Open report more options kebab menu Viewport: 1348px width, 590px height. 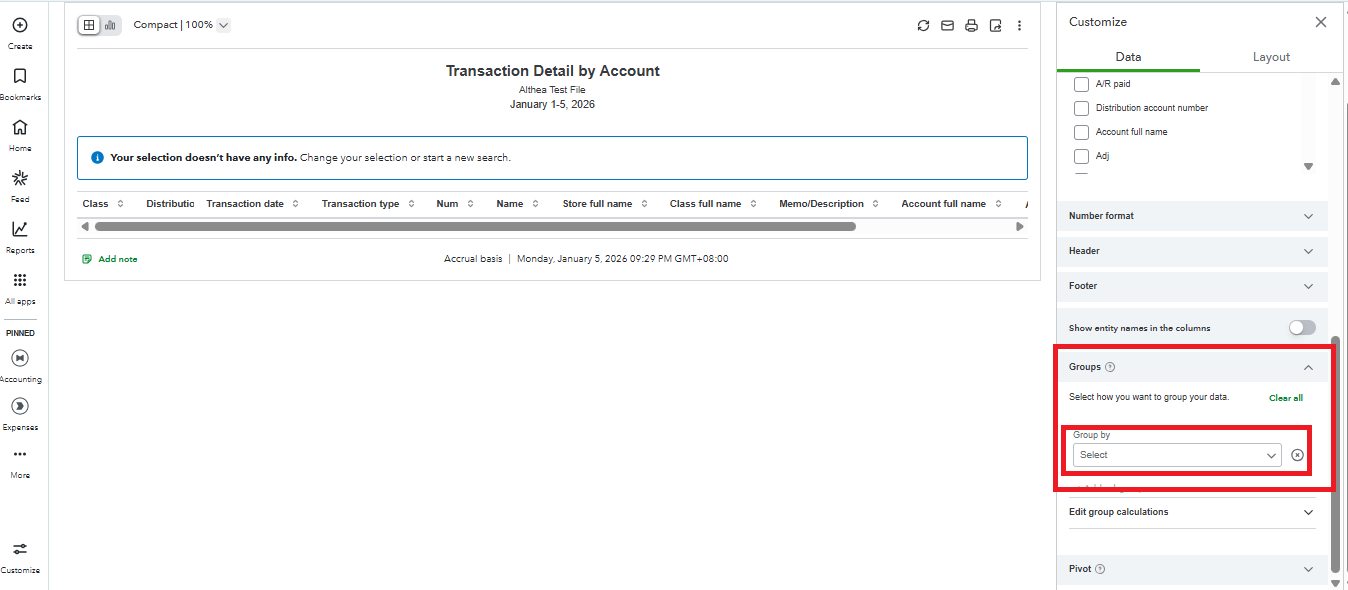pyautogui.click(x=1019, y=26)
